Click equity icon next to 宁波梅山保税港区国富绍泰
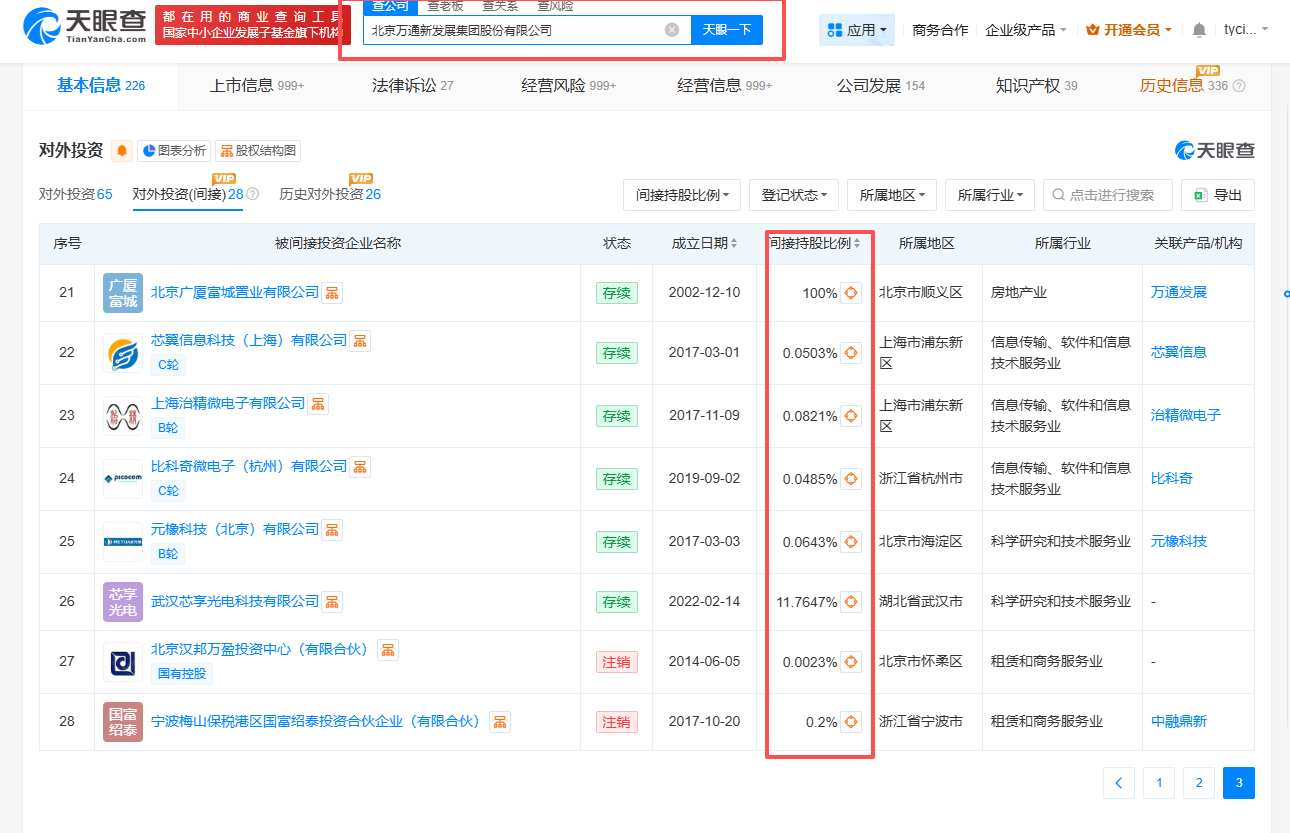 tap(500, 722)
